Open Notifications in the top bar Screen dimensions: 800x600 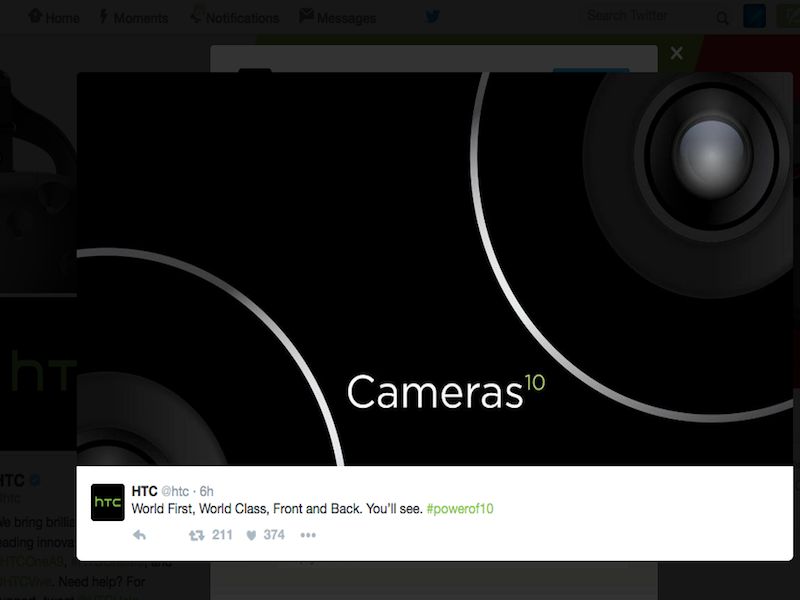[235, 17]
